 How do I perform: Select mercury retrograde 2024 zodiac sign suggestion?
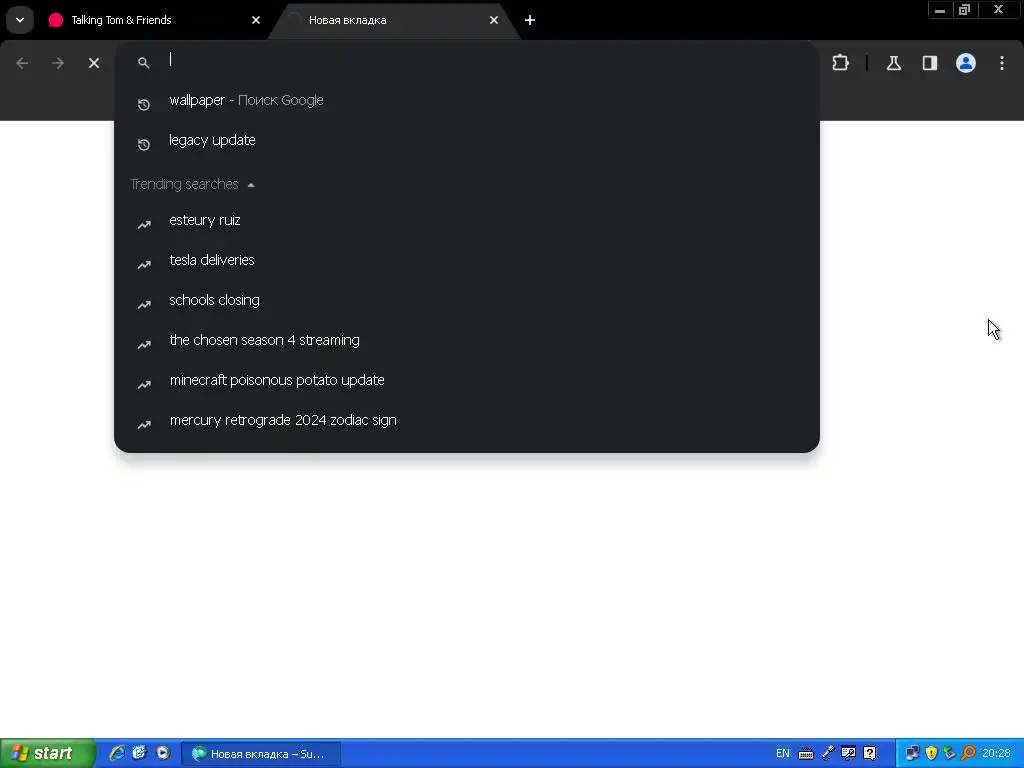coord(466,421)
